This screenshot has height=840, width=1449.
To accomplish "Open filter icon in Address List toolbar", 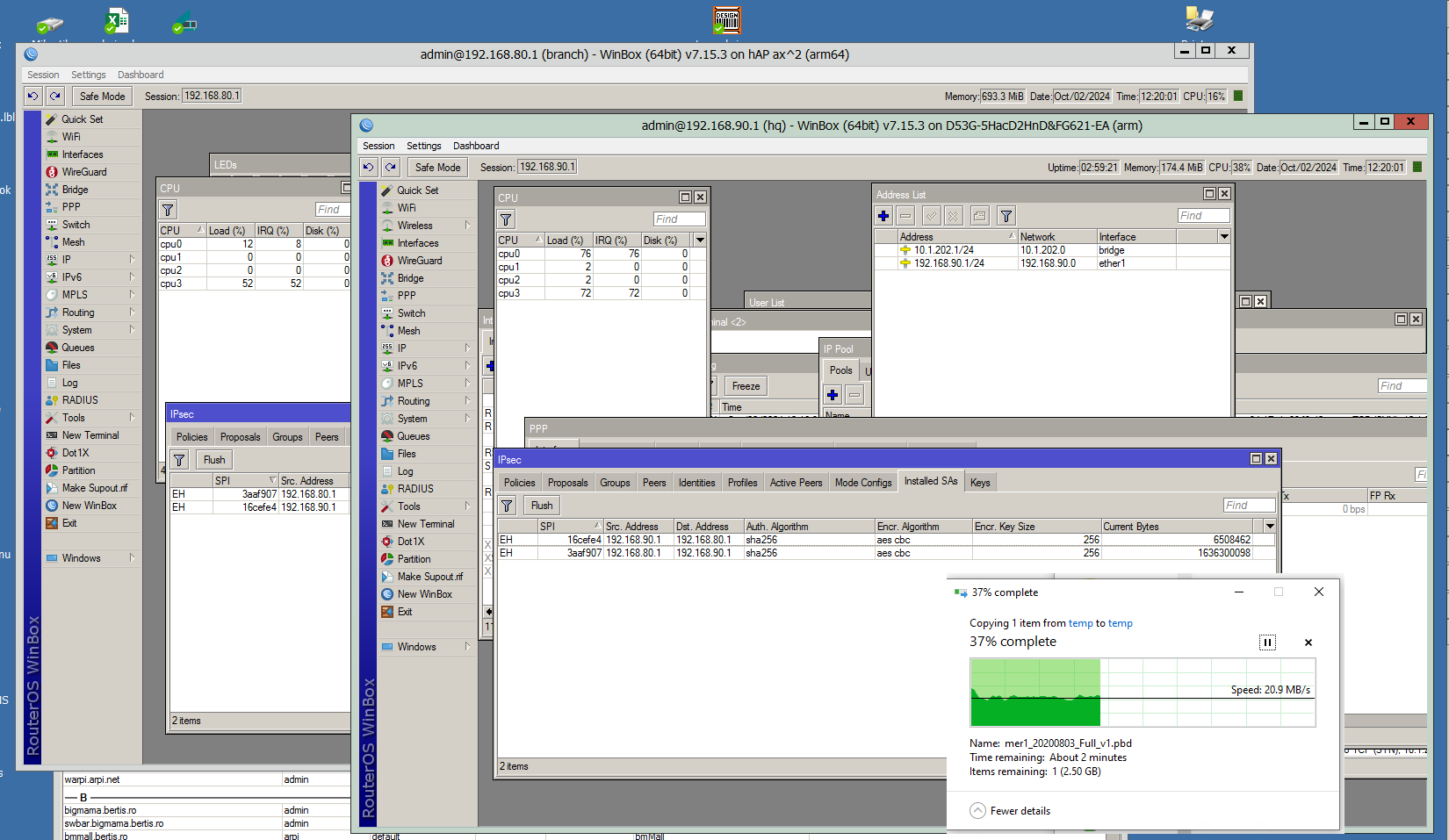I will pyautogui.click(x=1006, y=215).
